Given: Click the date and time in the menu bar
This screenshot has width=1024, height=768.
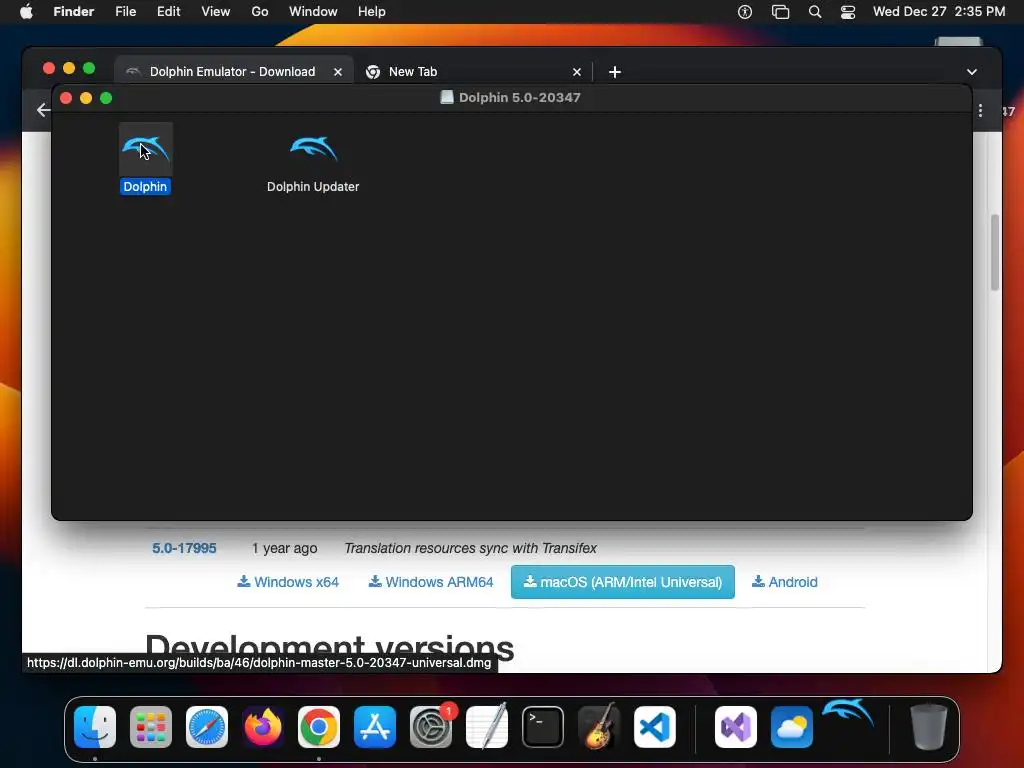Looking at the screenshot, I should [x=938, y=12].
